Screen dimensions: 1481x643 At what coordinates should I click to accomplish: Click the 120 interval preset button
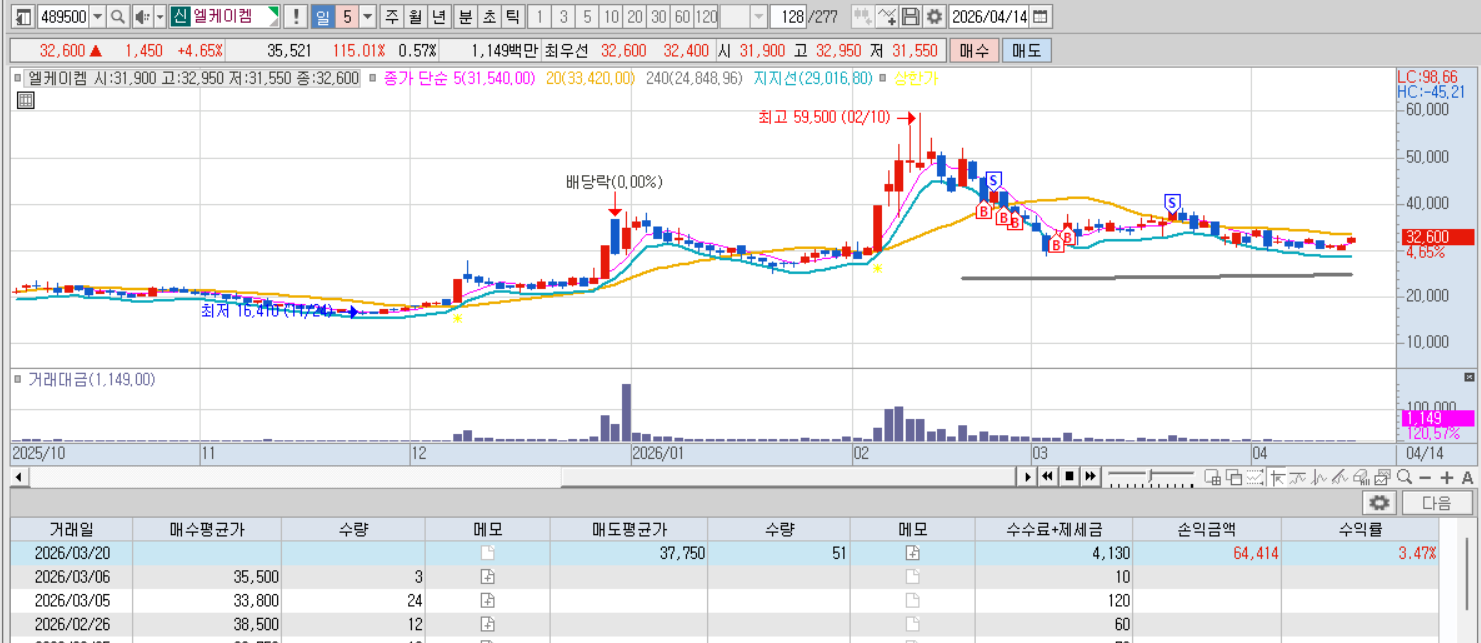point(706,16)
